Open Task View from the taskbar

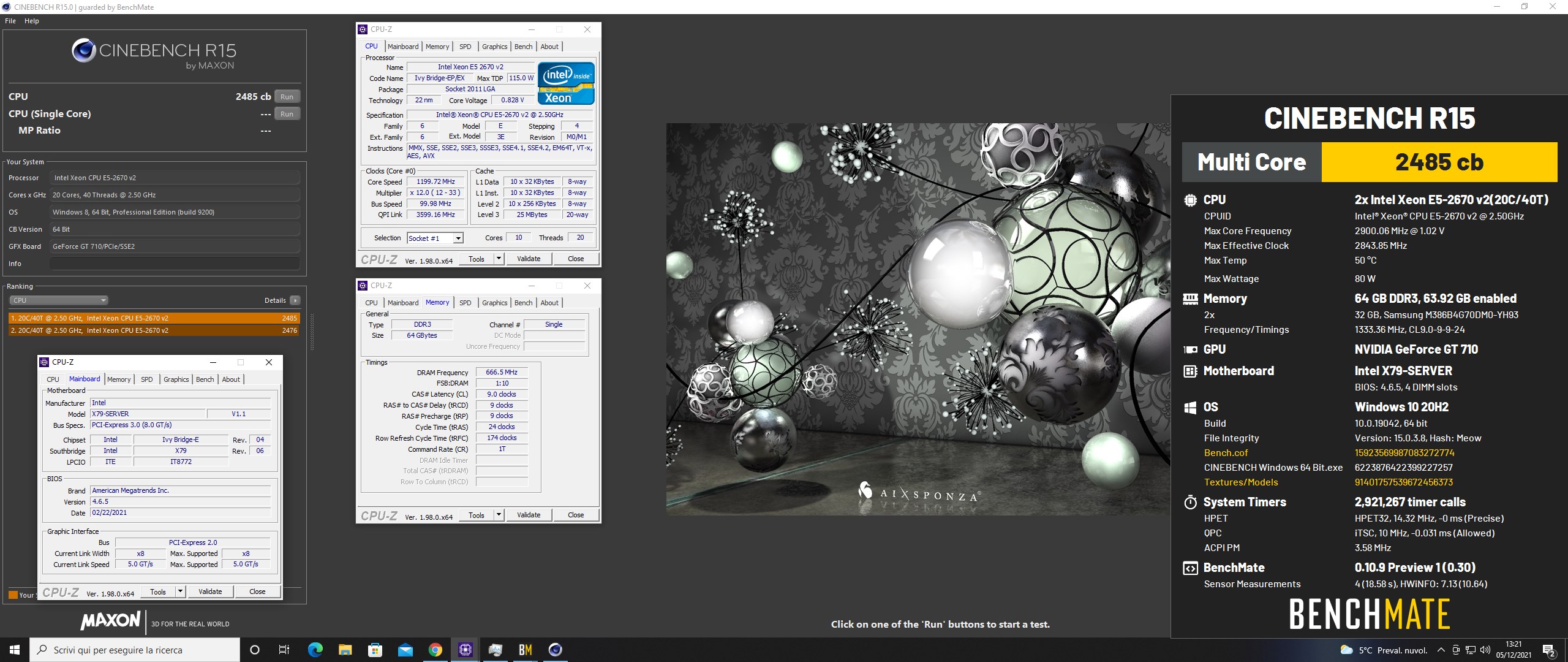[x=284, y=650]
